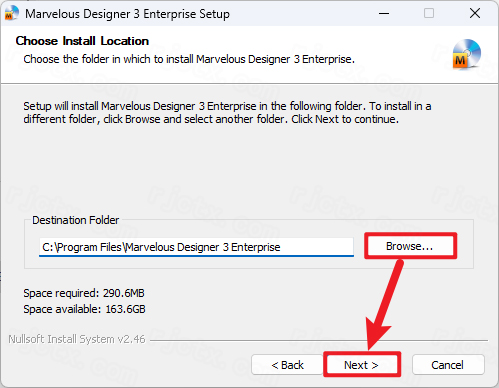Minimize the setup window

click(384, 13)
